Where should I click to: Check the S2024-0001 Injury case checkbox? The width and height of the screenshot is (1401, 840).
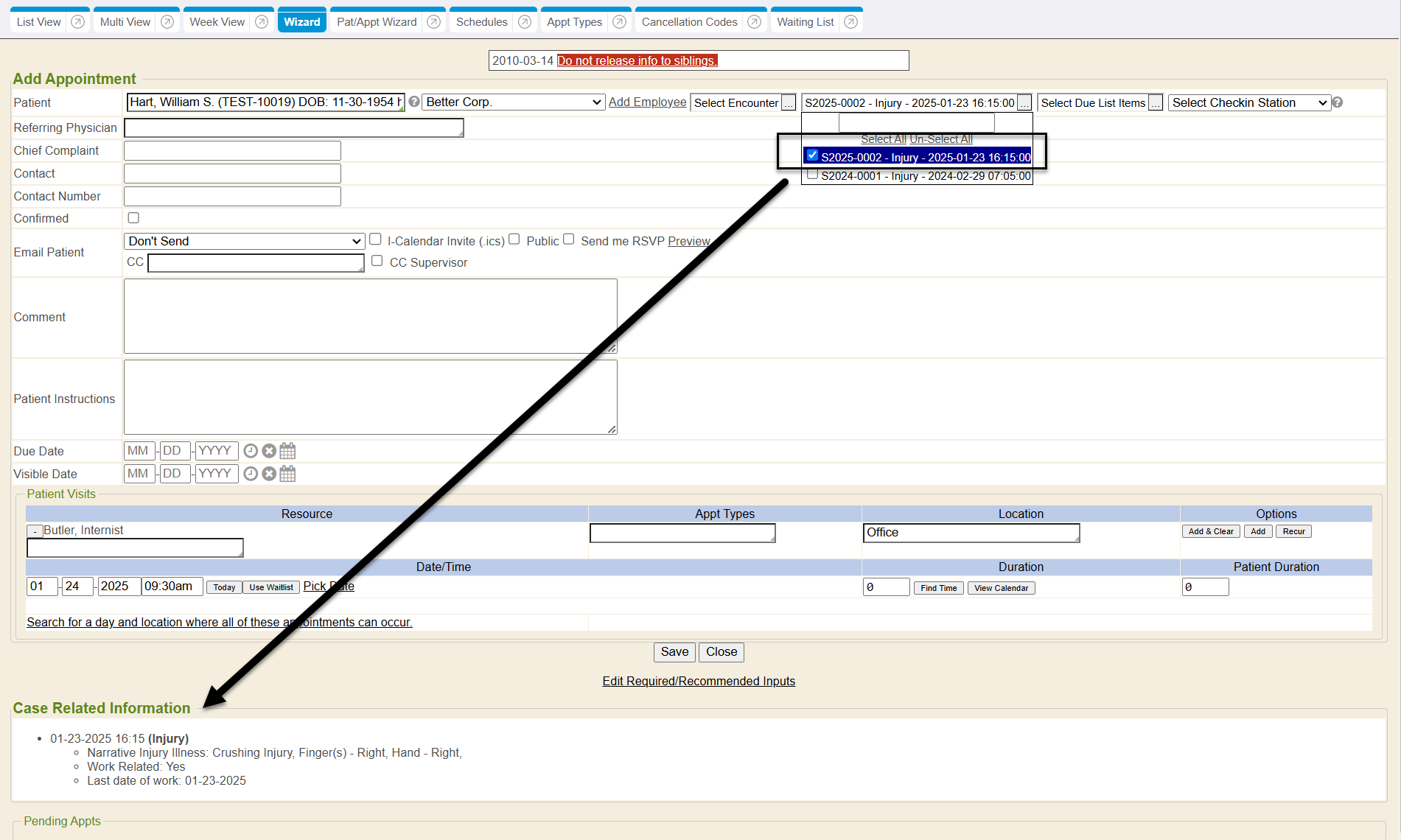point(812,175)
